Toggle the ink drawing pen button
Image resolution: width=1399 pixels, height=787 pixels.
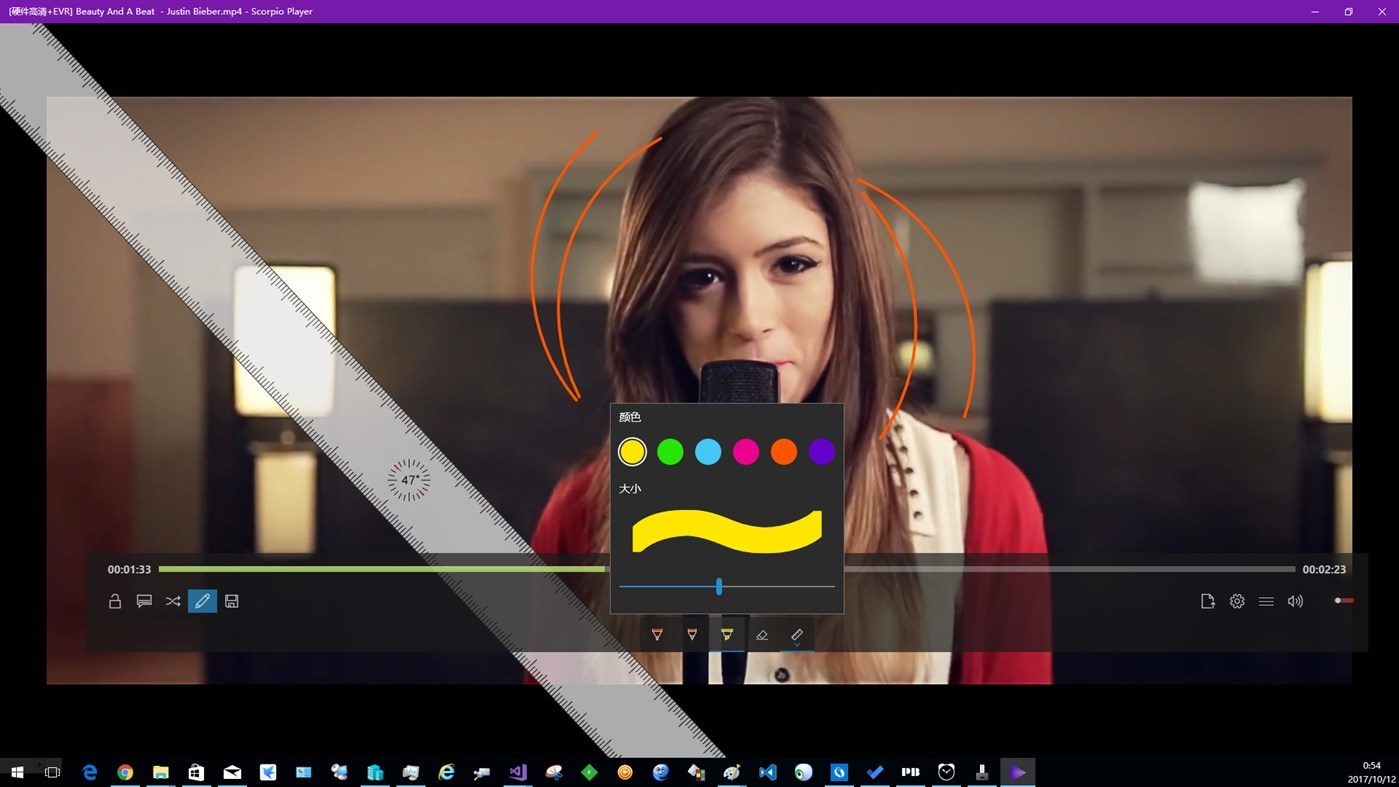(202, 601)
